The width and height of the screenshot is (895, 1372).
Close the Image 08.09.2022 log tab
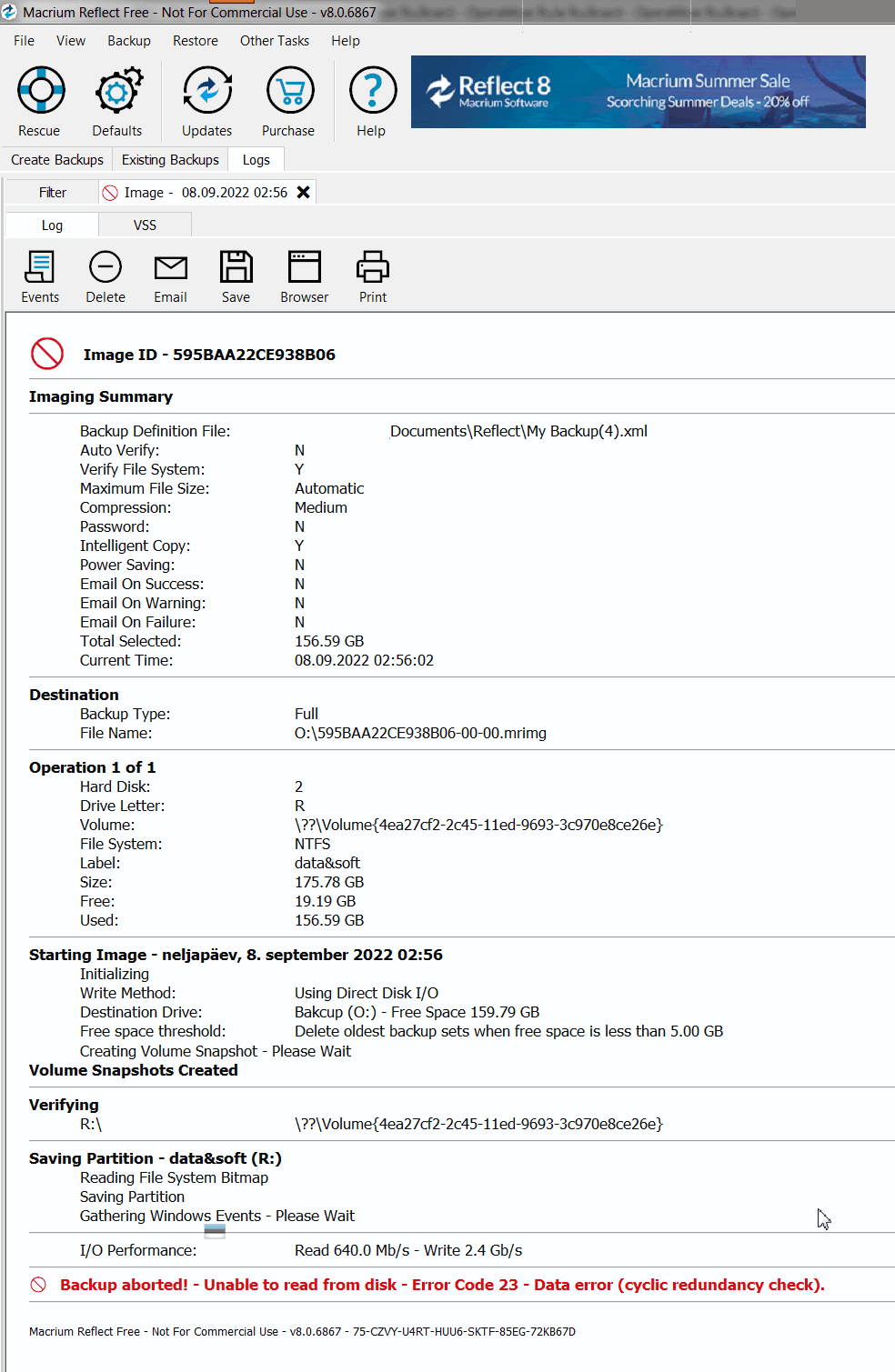coord(304,193)
